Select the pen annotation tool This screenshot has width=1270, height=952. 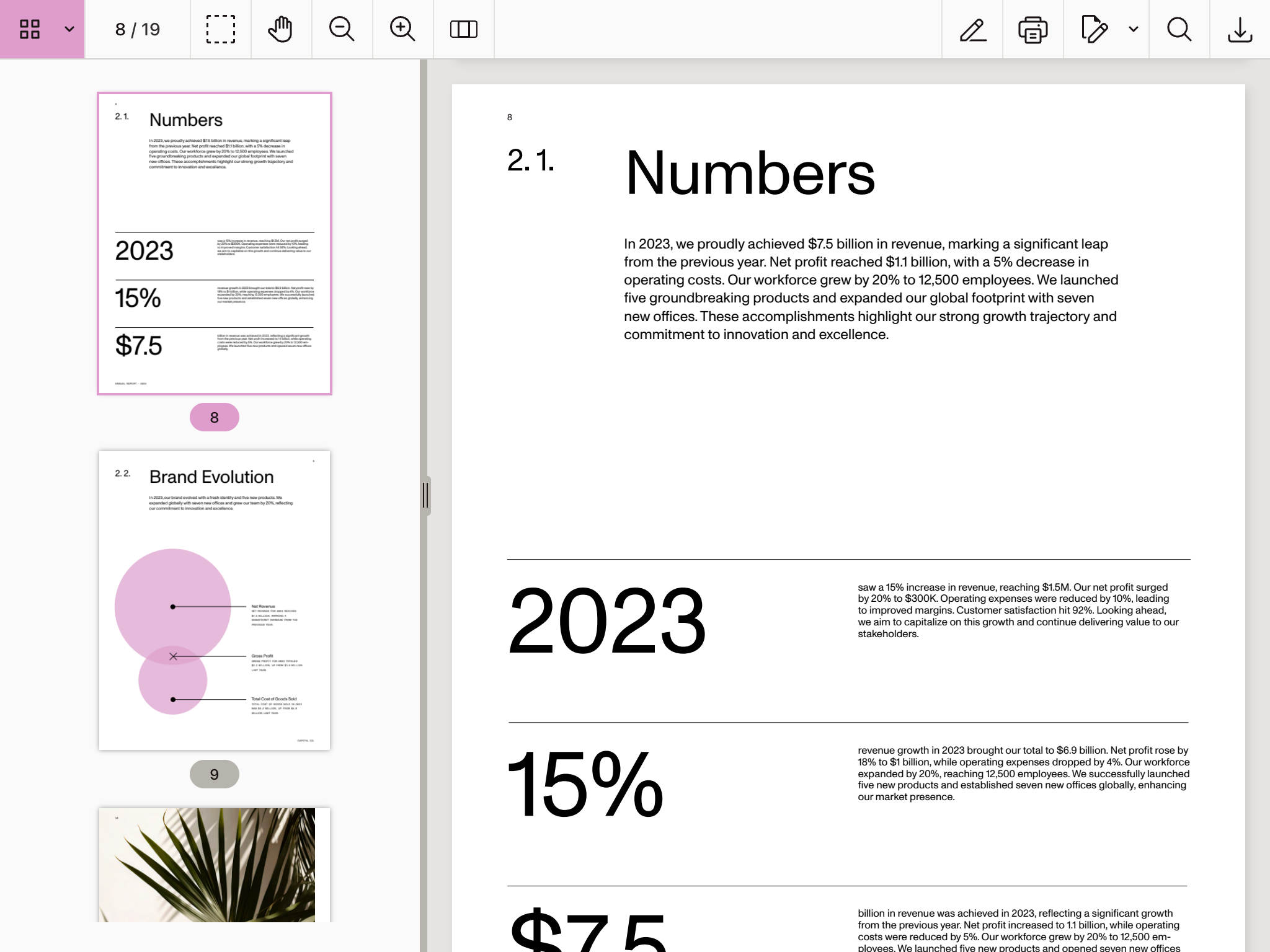click(972, 29)
